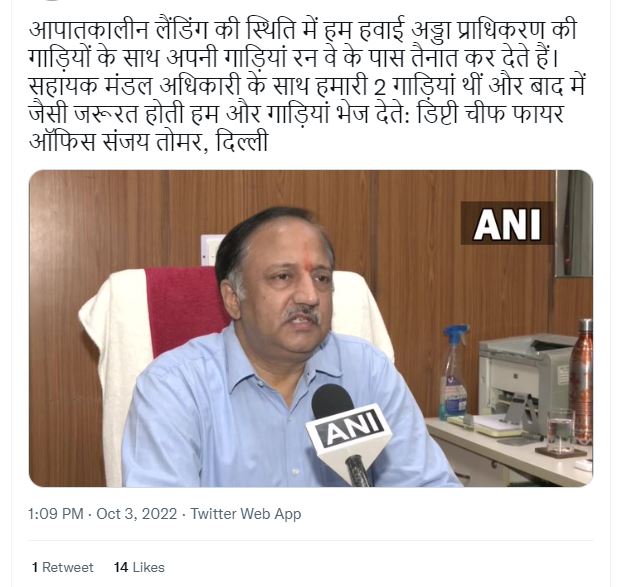Click the number 14 beside Likes
The height and width of the screenshot is (587, 621).
click(121, 567)
